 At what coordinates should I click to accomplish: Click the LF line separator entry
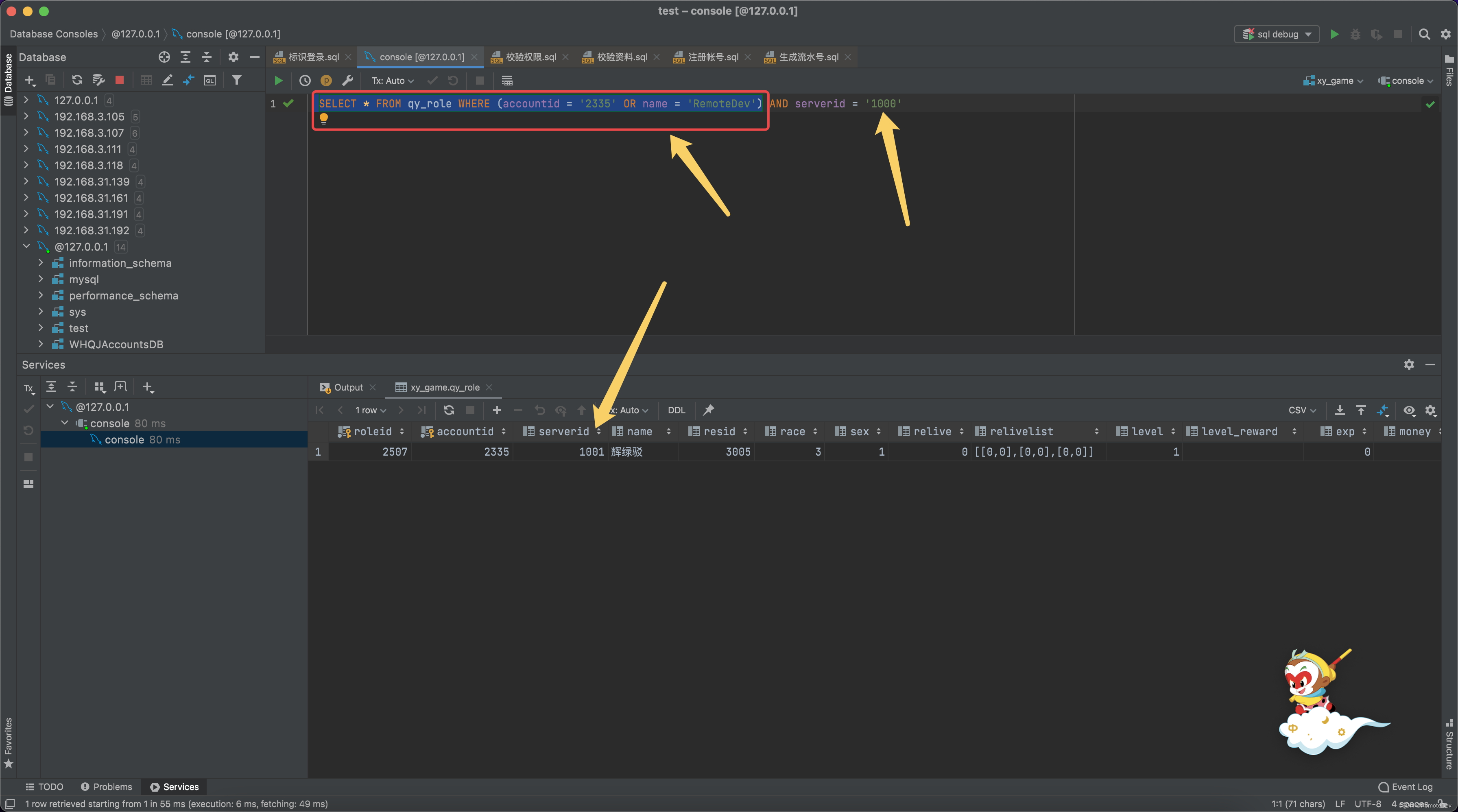tap(1340, 803)
